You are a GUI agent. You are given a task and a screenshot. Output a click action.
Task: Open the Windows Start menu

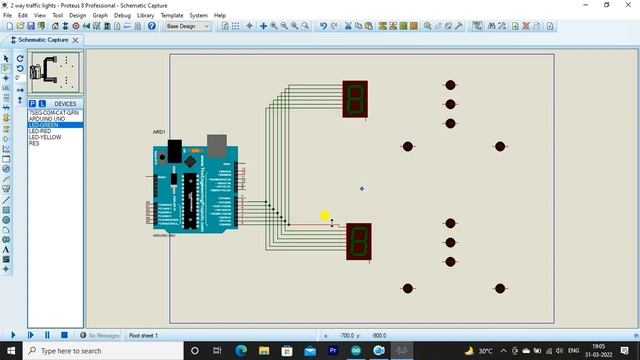(x=11, y=351)
